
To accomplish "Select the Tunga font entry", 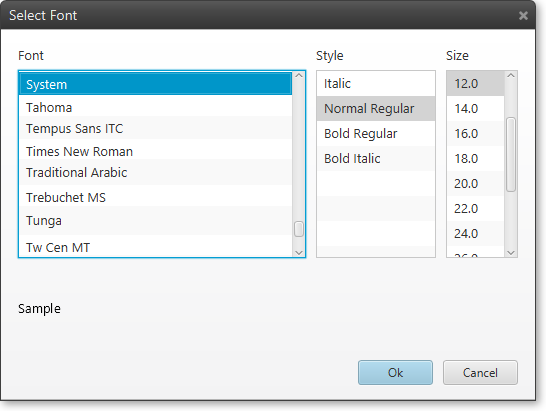I will pos(156,221).
